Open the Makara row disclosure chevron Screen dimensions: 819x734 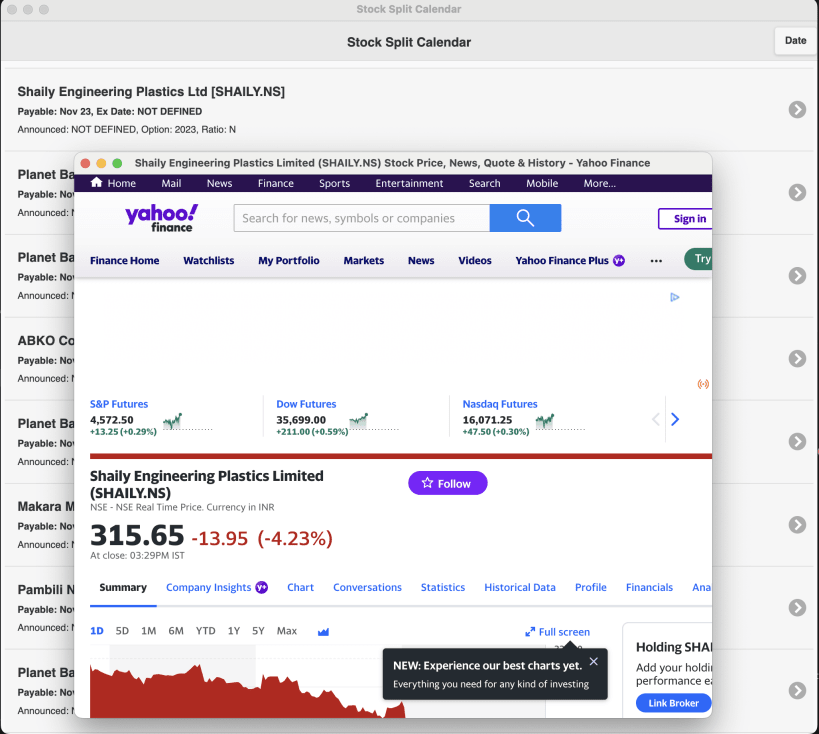[x=797, y=525]
